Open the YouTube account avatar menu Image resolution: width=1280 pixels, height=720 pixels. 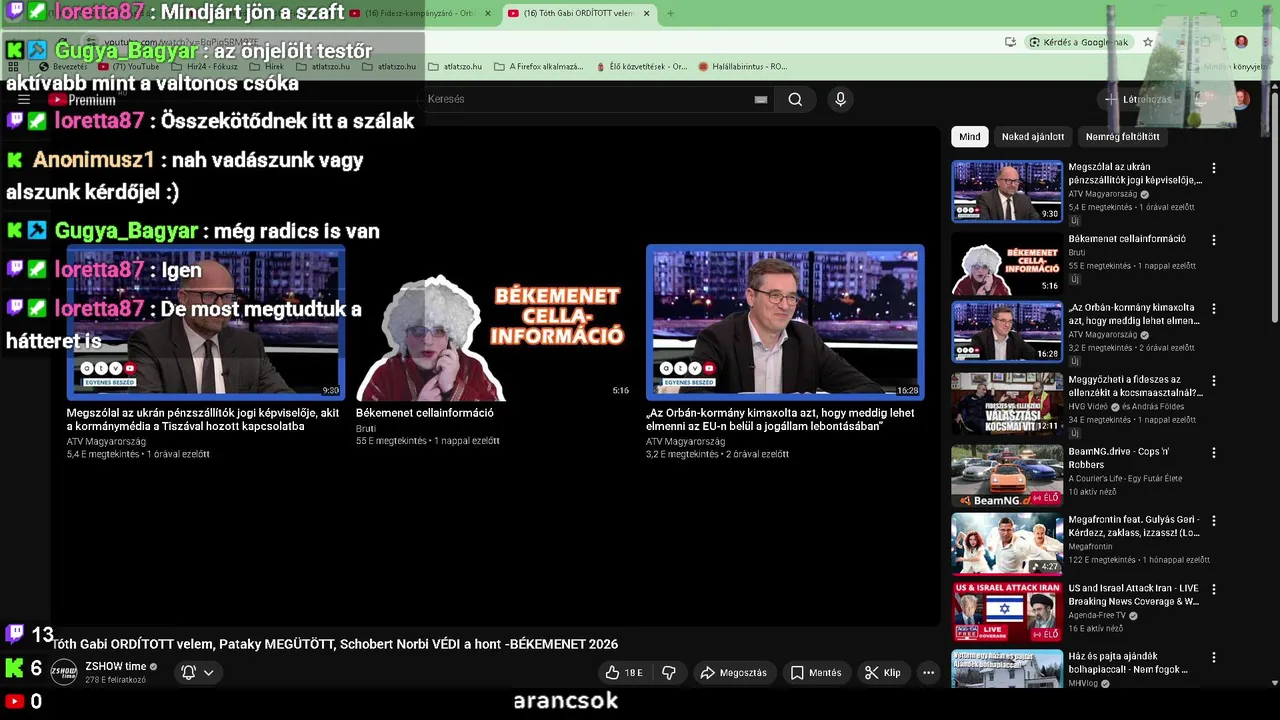pos(1241,99)
